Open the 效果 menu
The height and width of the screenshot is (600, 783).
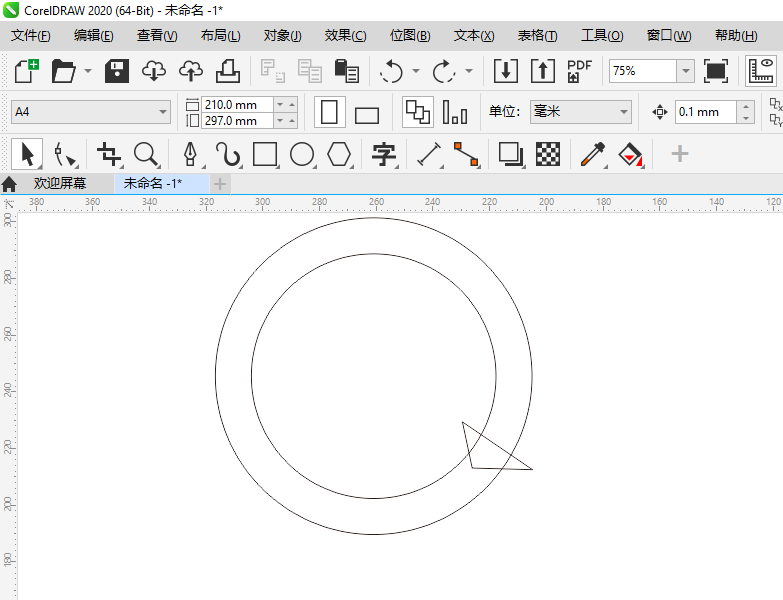tap(345, 36)
